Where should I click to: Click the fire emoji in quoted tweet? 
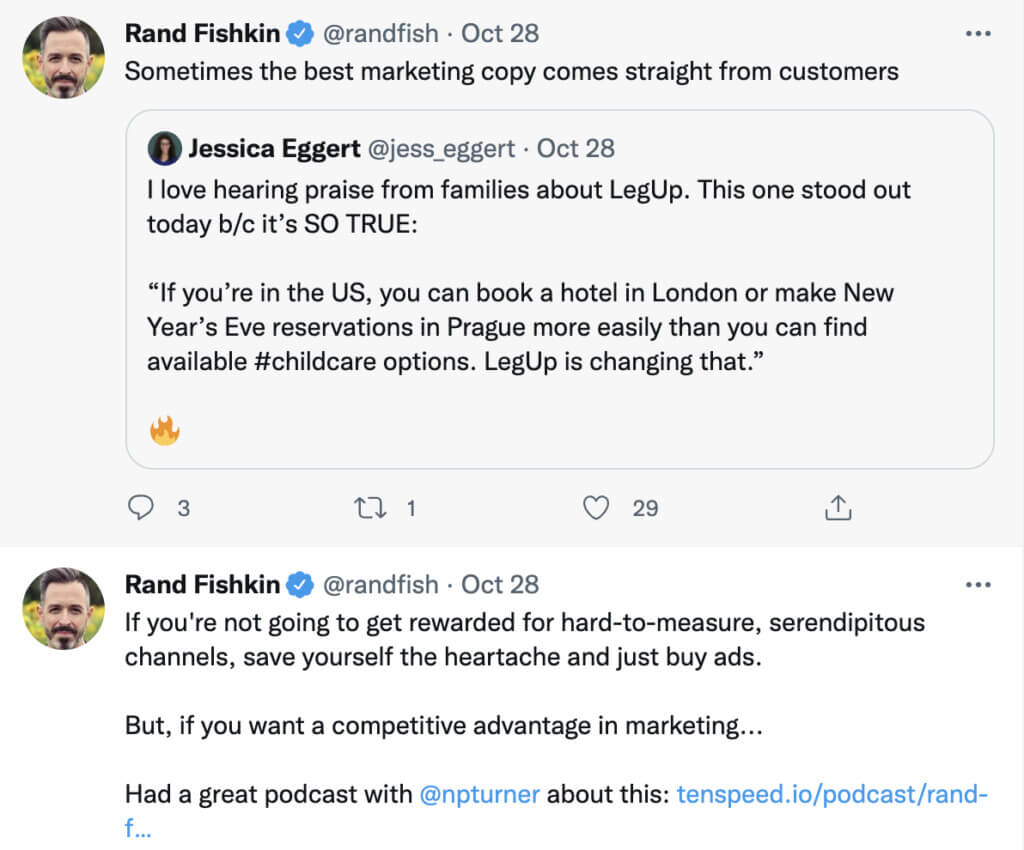click(x=164, y=431)
